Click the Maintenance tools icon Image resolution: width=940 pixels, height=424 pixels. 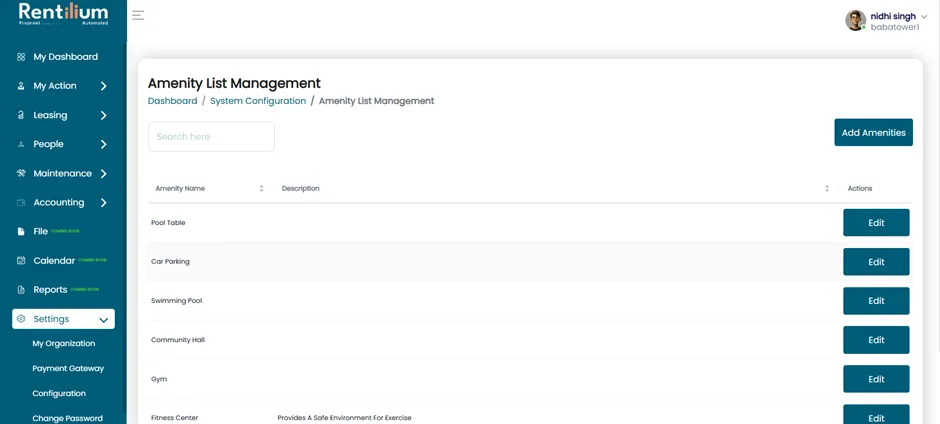pyautogui.click(x=21, y=173)
